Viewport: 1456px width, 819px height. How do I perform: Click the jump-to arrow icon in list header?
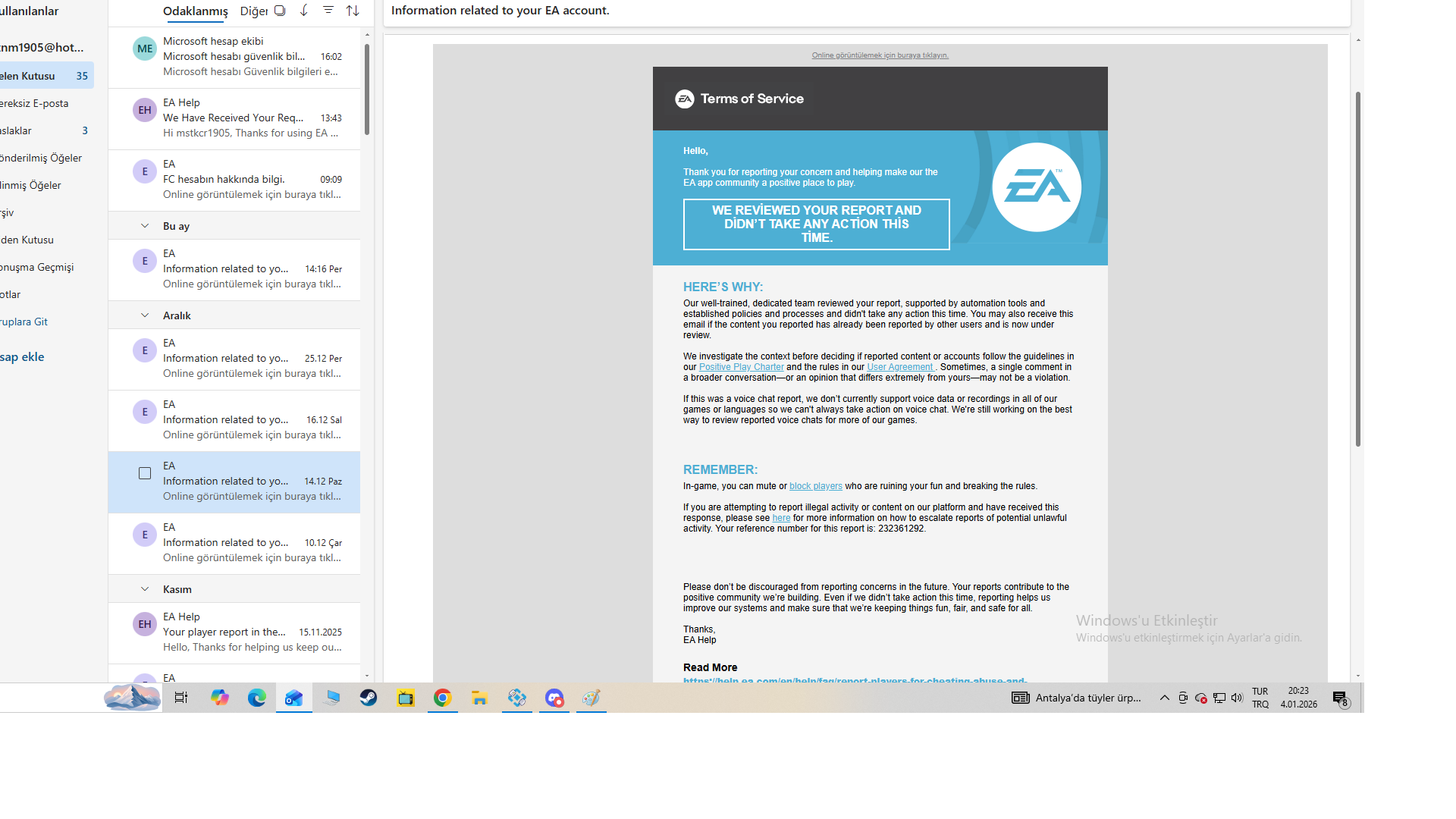304,11
